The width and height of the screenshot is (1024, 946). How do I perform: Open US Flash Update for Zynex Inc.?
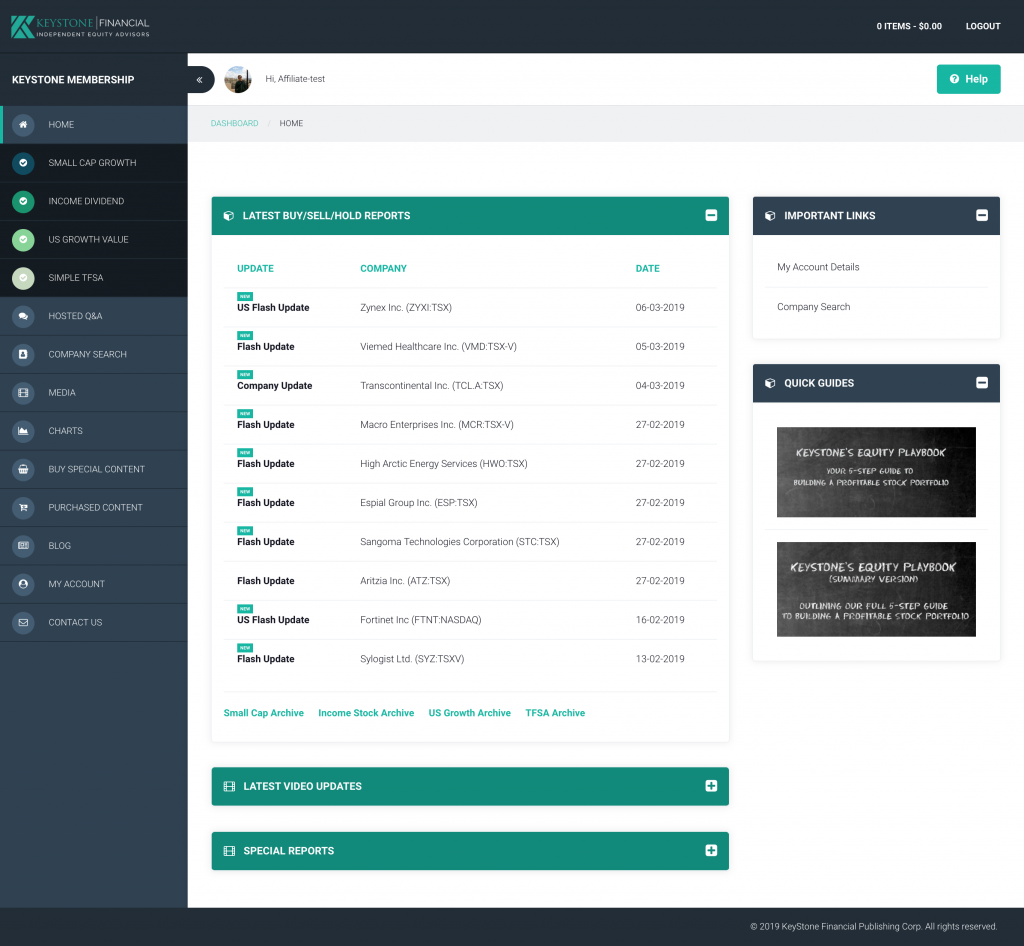[x=273, y=307]
